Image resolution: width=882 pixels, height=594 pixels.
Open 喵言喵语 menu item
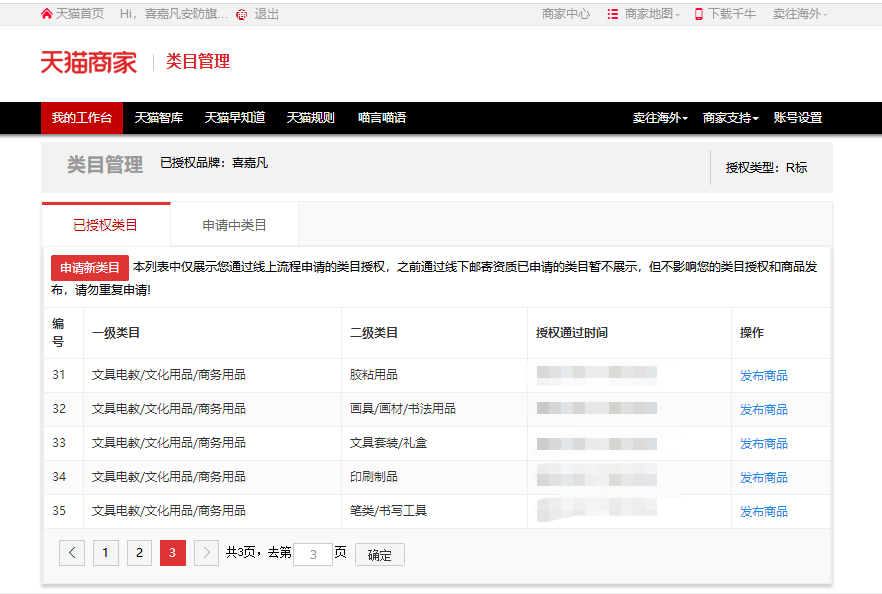tap(382, 118)
